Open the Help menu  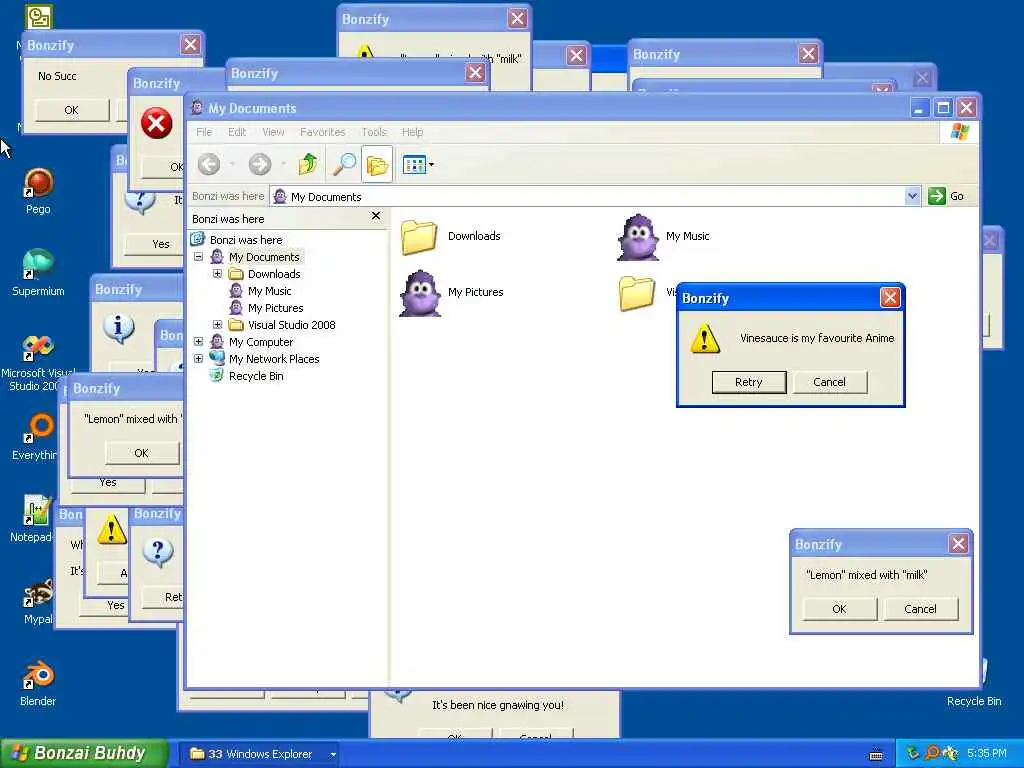point(412,132)
